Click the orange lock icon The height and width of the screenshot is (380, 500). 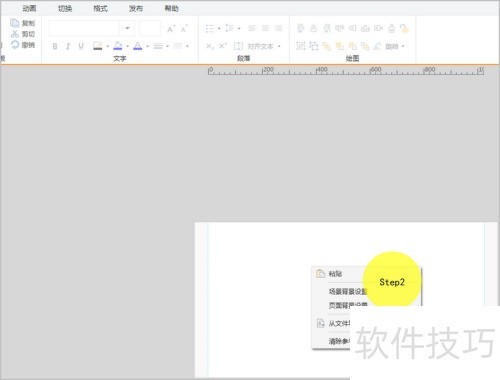[404, 28]
